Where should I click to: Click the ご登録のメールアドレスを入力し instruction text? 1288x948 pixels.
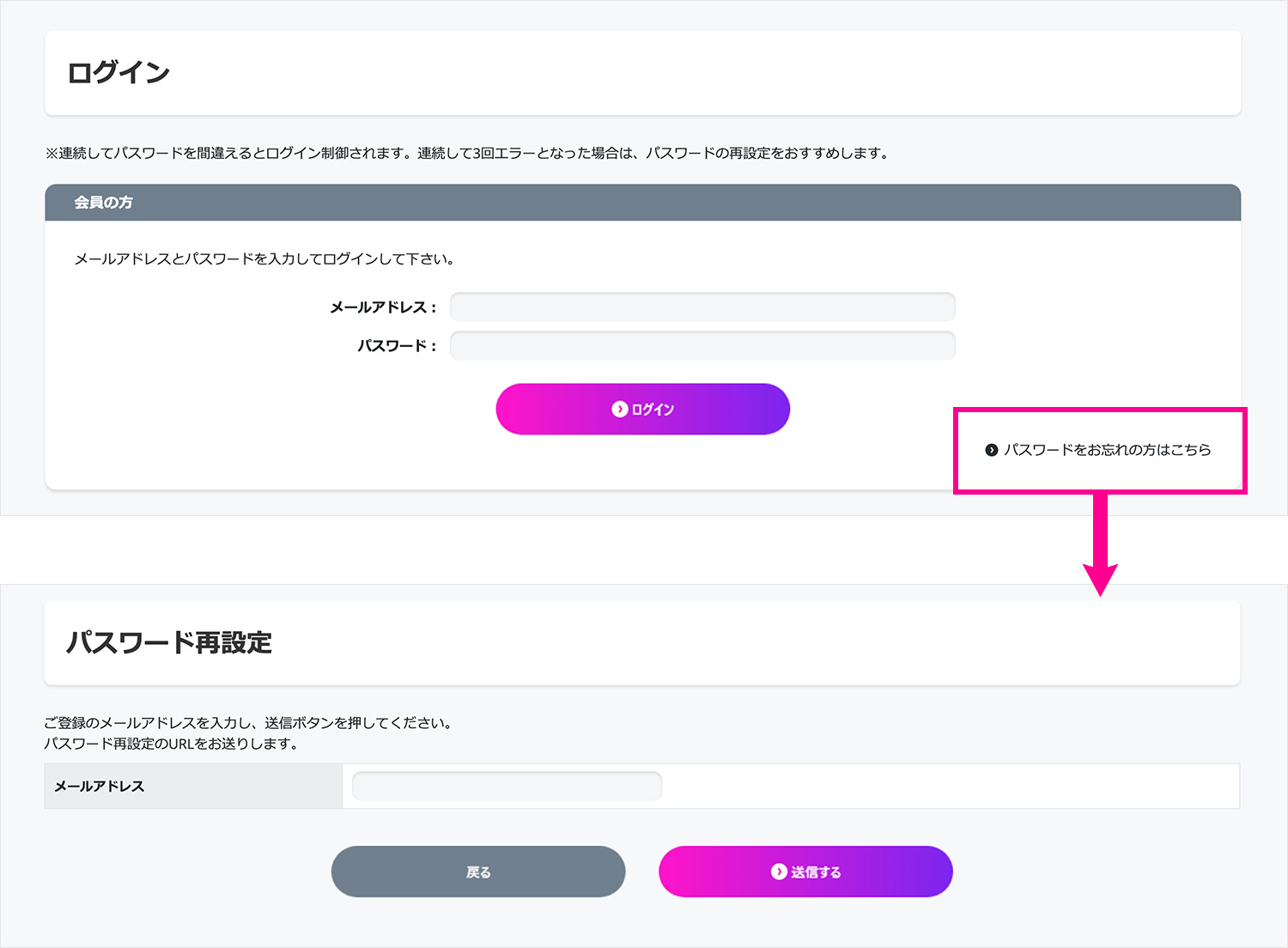click(x=248, y=723)
